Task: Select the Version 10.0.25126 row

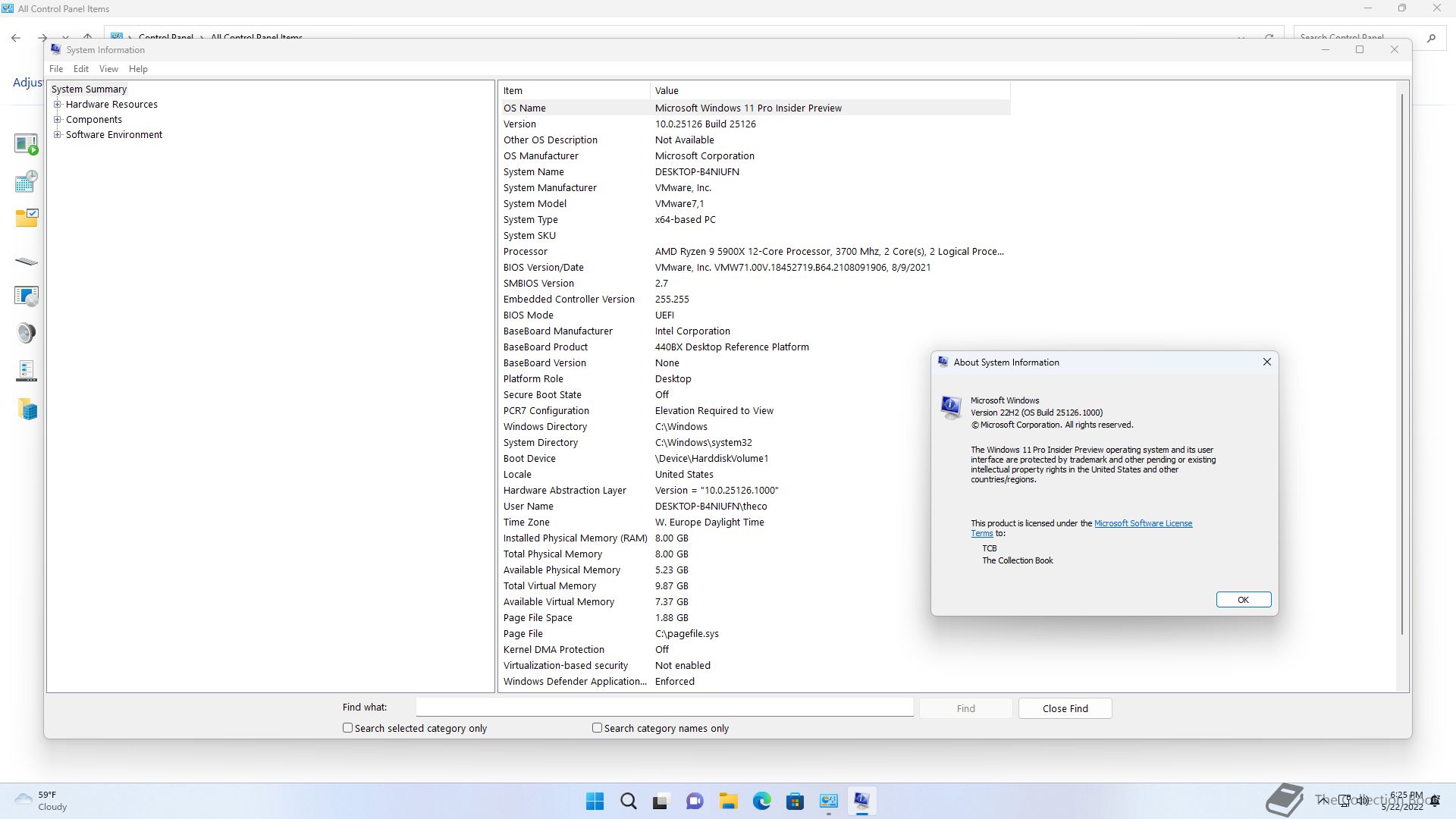Action: tap(755, 124)
